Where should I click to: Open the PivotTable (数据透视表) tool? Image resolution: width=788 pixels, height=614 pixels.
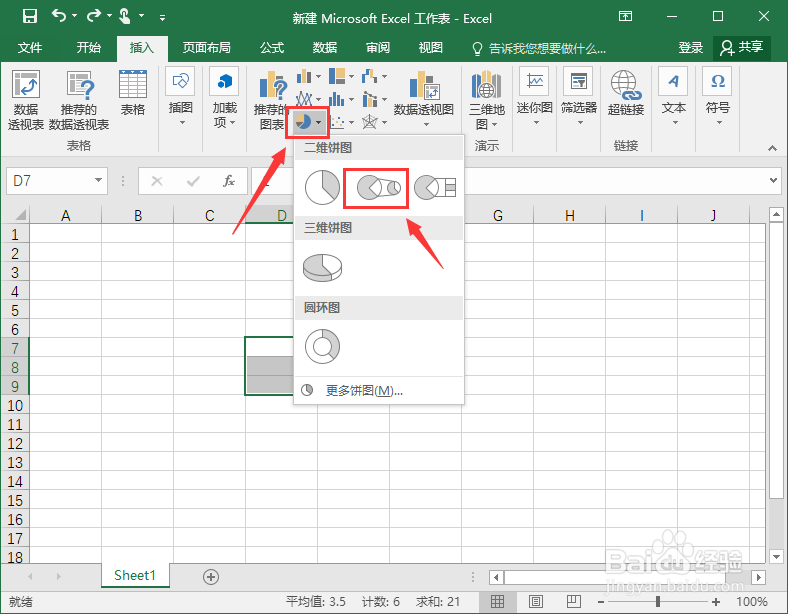pyautogui.click(x=26, y=100)
